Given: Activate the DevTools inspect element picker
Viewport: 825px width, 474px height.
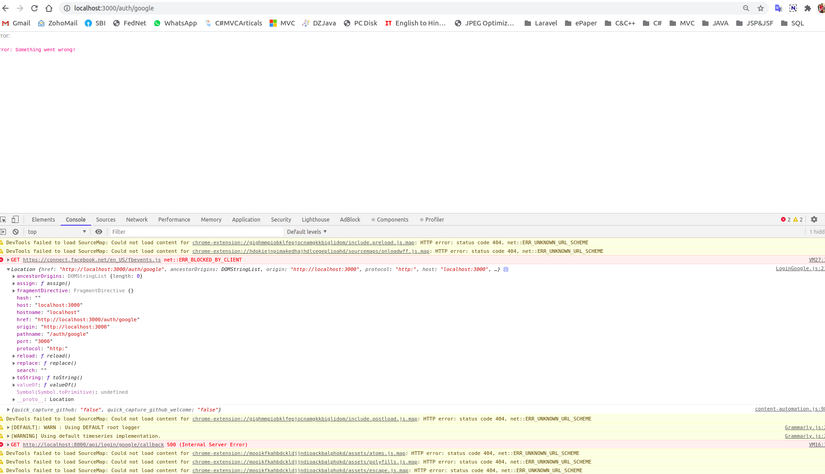Looking at the screenshot, I should pos(3,219).
